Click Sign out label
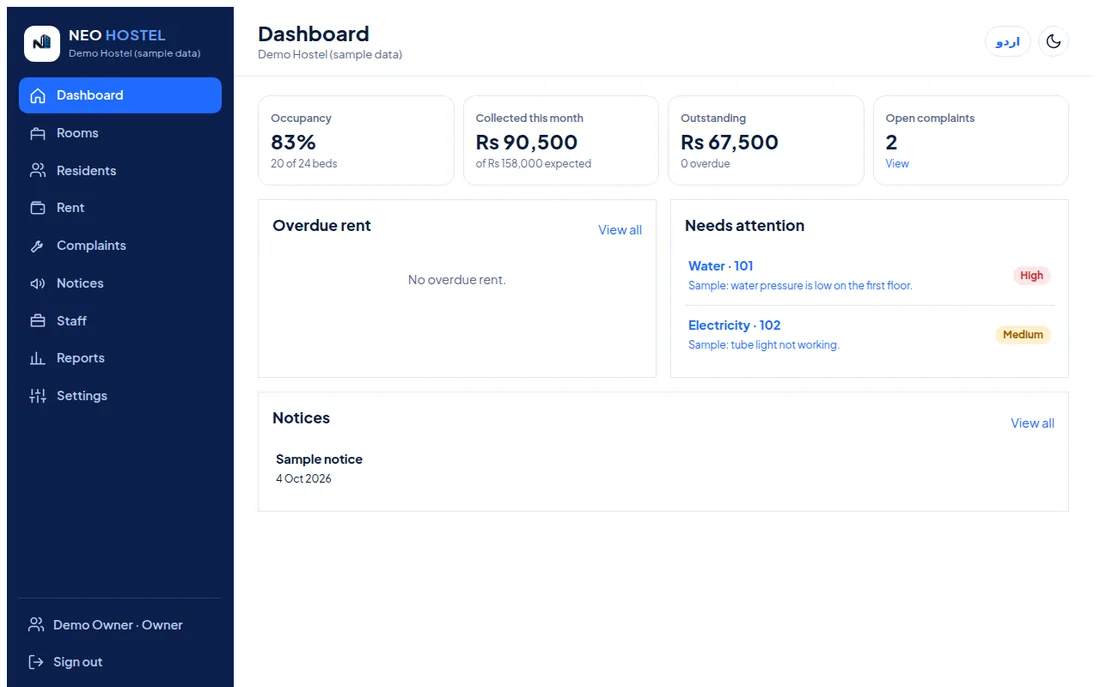 pos(78,662)
